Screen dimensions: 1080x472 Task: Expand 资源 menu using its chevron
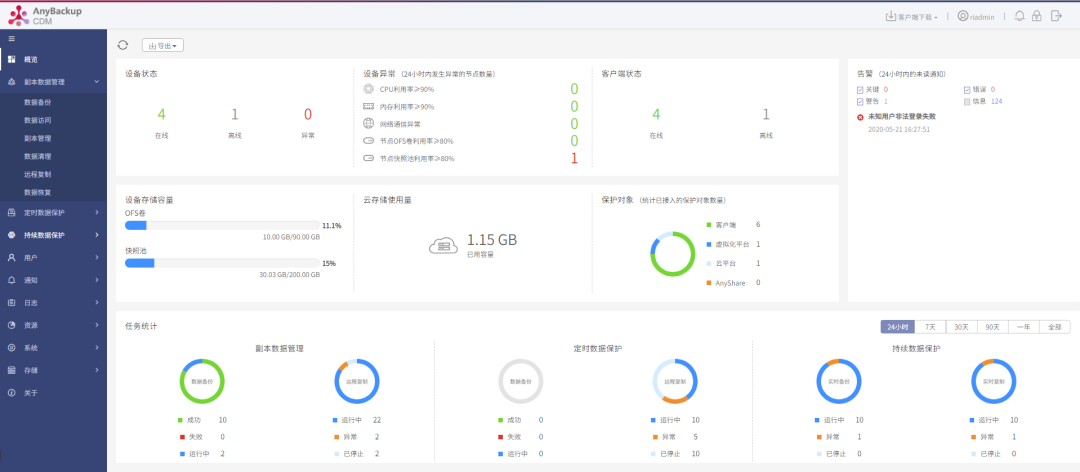tap(96, 325)
